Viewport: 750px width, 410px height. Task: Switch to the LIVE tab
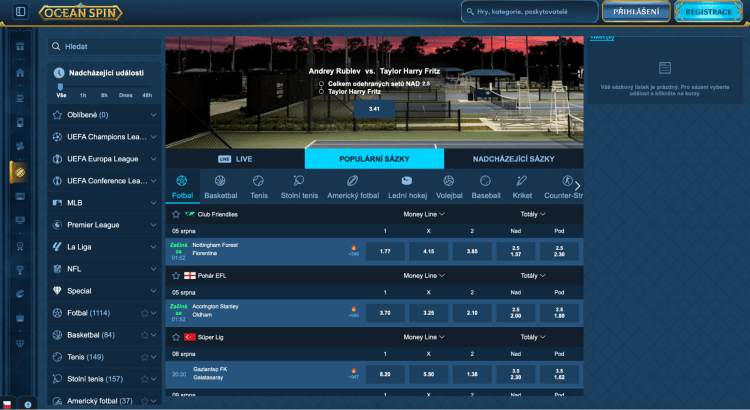[x=235, y=159]
